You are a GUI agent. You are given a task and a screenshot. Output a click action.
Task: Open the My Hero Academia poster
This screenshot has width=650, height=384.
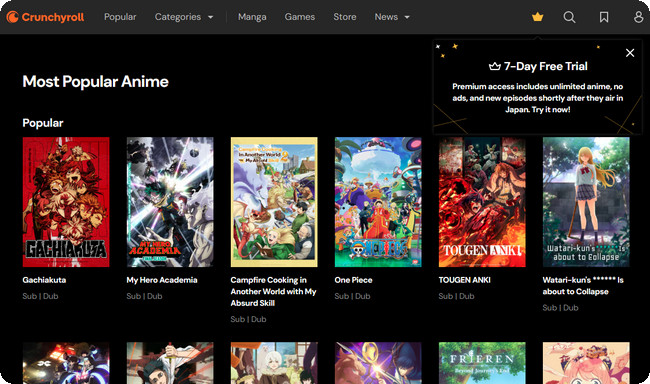click(x=170, y=202)
